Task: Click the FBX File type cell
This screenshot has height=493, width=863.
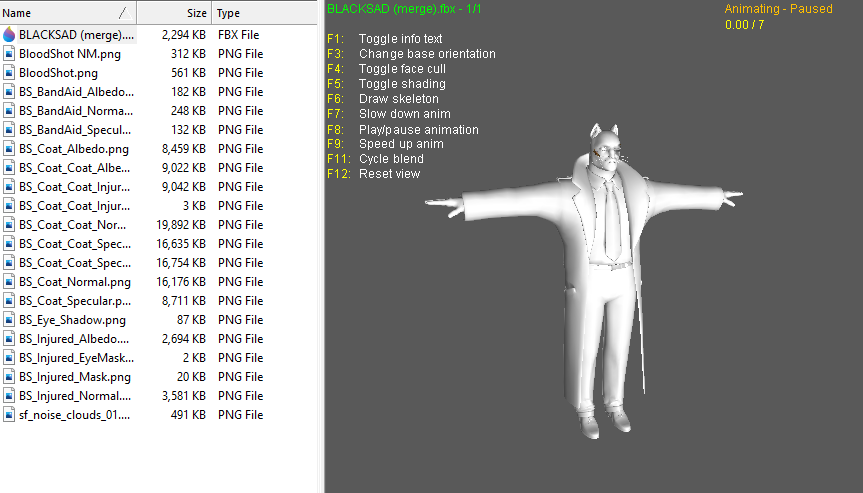Action: pyautogui.click(x=238, y=35)
